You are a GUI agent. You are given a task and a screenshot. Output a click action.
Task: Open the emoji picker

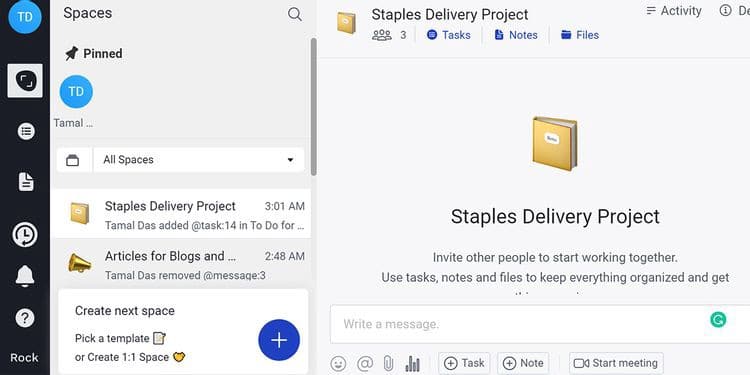click(x=338, y=364)
